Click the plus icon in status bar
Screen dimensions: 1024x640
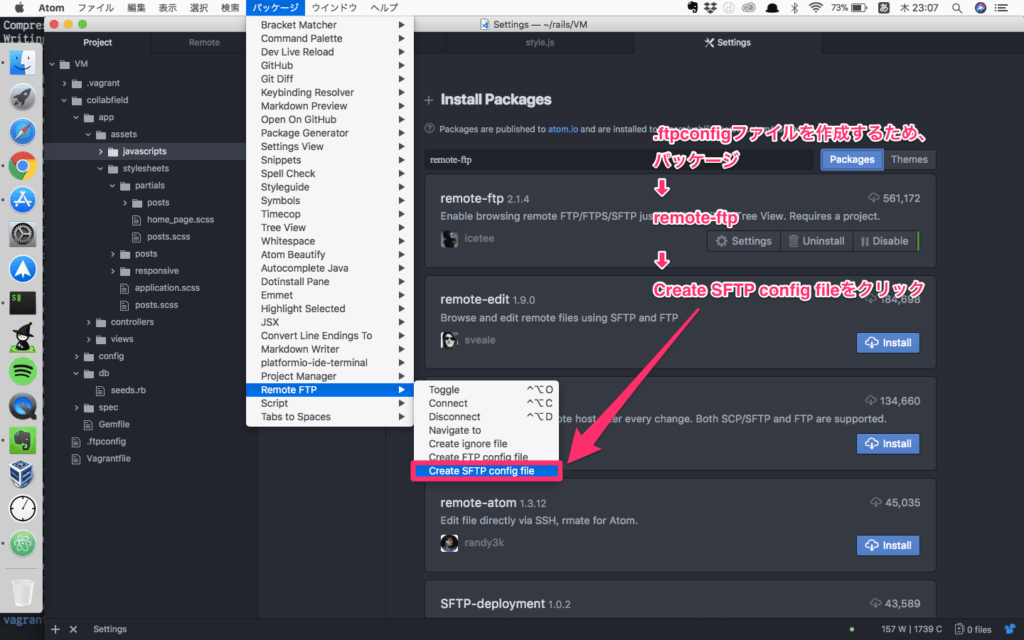(x=56, y=629)
